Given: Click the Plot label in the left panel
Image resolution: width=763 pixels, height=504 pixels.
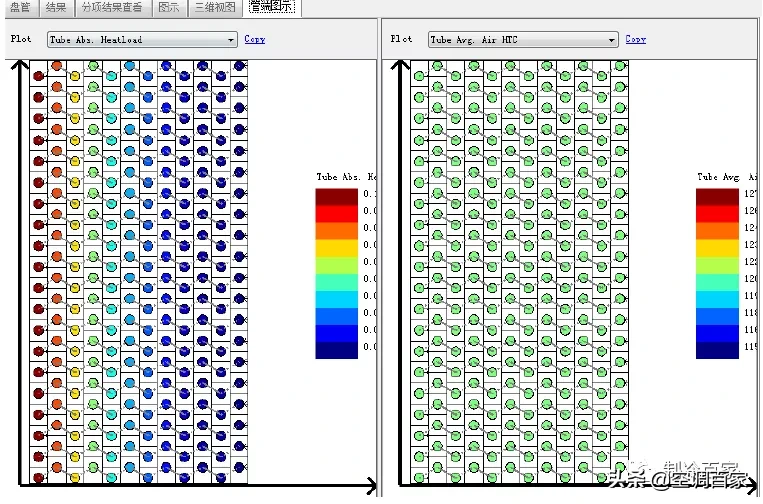Looking at the screenshot, I should coord(21,39).
